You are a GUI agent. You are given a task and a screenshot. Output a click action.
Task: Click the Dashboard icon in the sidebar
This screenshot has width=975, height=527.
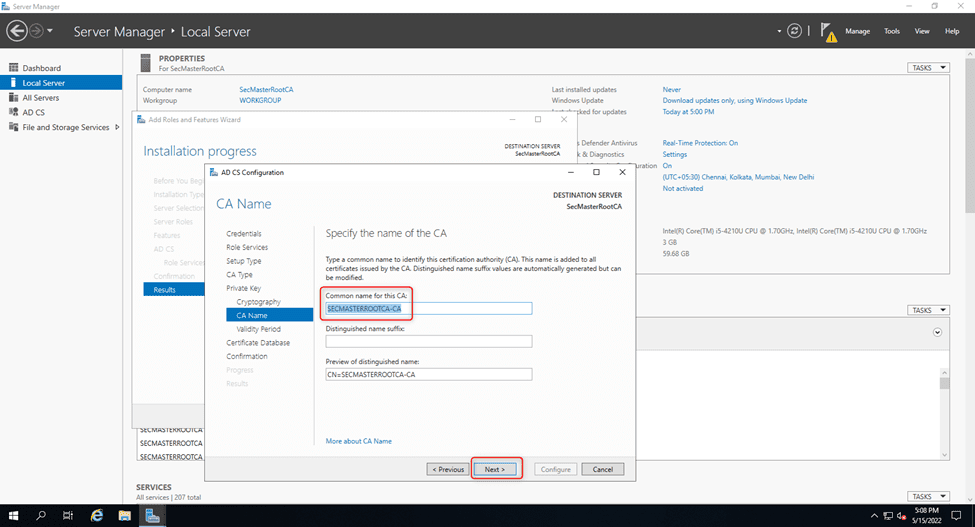13,68
